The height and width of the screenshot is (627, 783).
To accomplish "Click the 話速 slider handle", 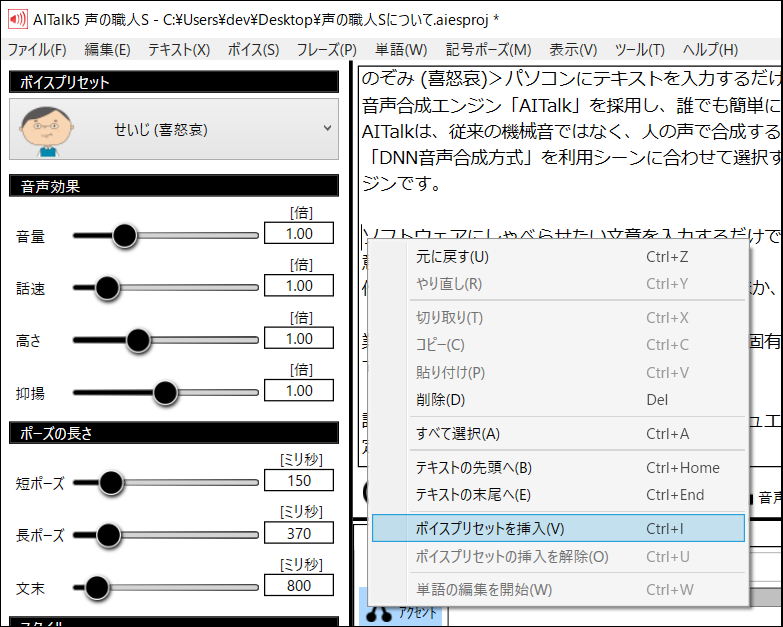I will point(107,288).
